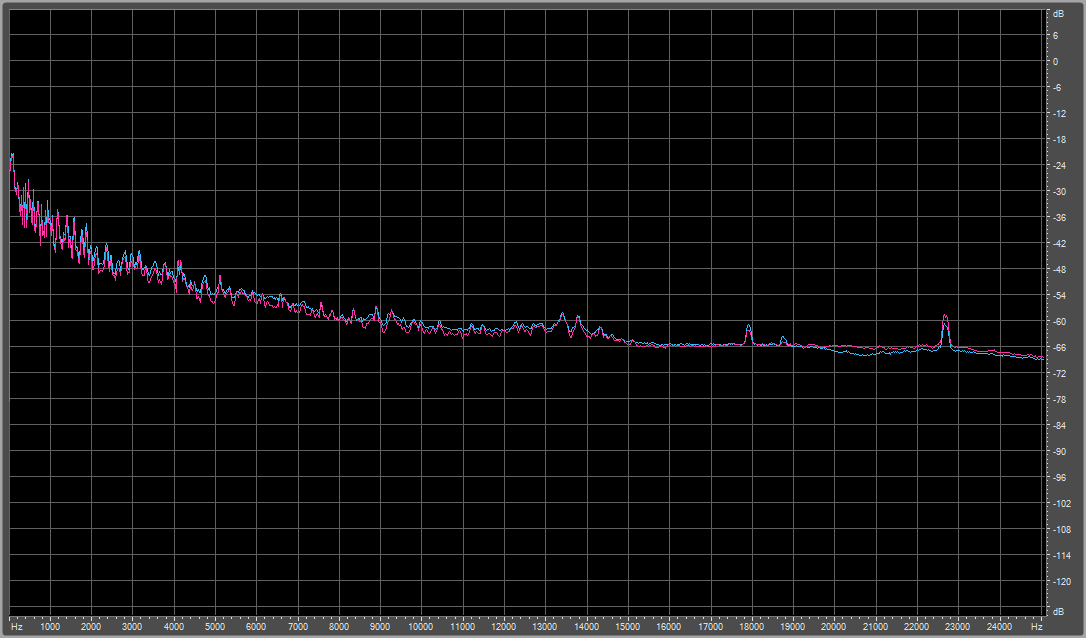Viewport: 1086px width, 638px height.
Task: Select the 5000 label on the frequency ruler
Action: (x=215, y=626)
